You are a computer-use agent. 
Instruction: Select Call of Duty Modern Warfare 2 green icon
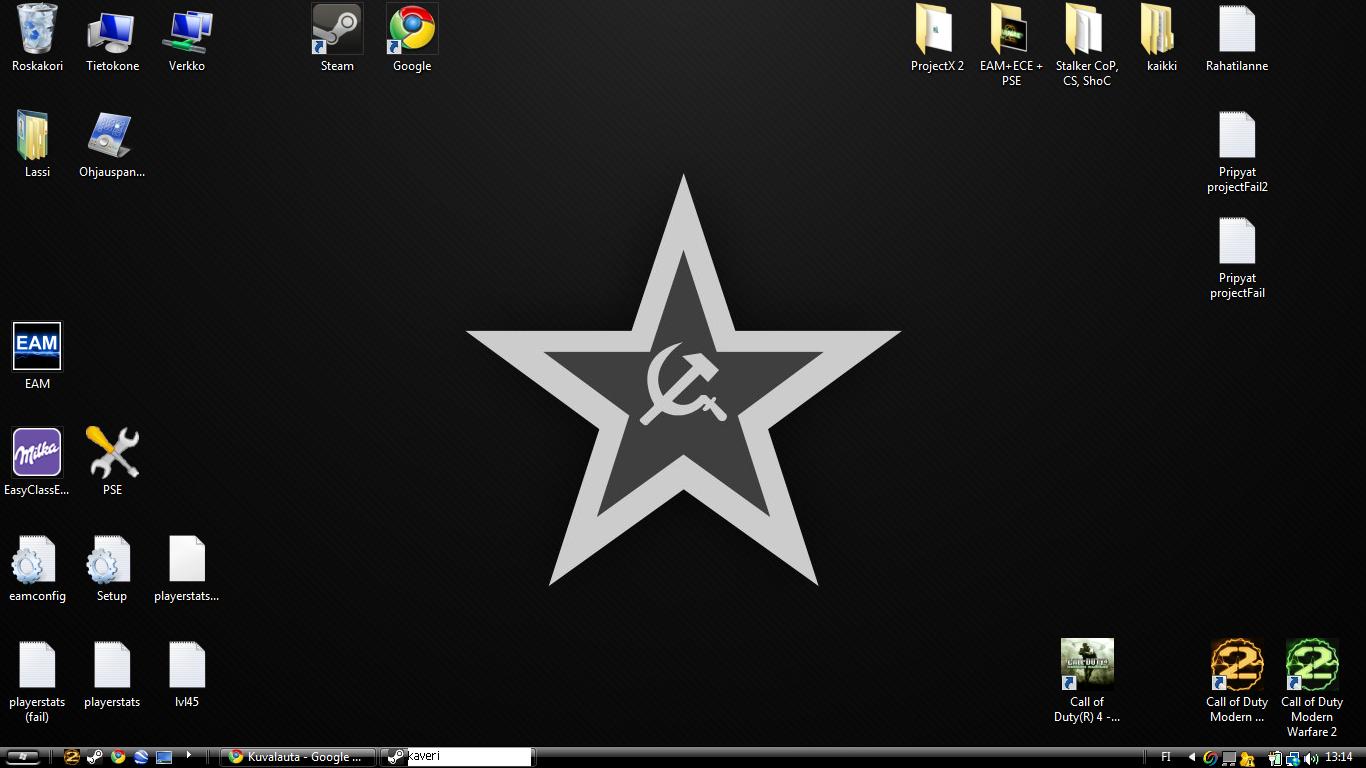coord(1312,665)
